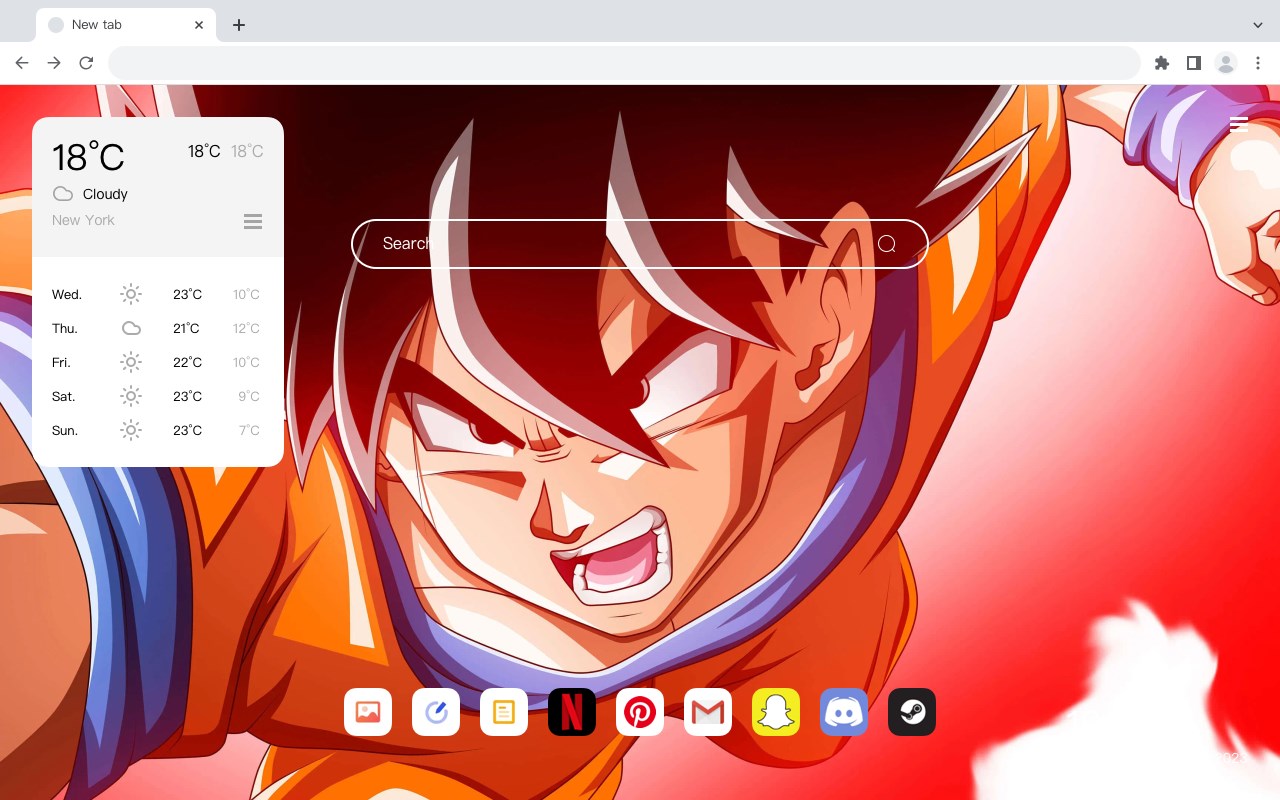The height and width of the screenshot is (800, 1280).
Task: Open Chrome's three-dot menu
Action: click(1258, 63)
